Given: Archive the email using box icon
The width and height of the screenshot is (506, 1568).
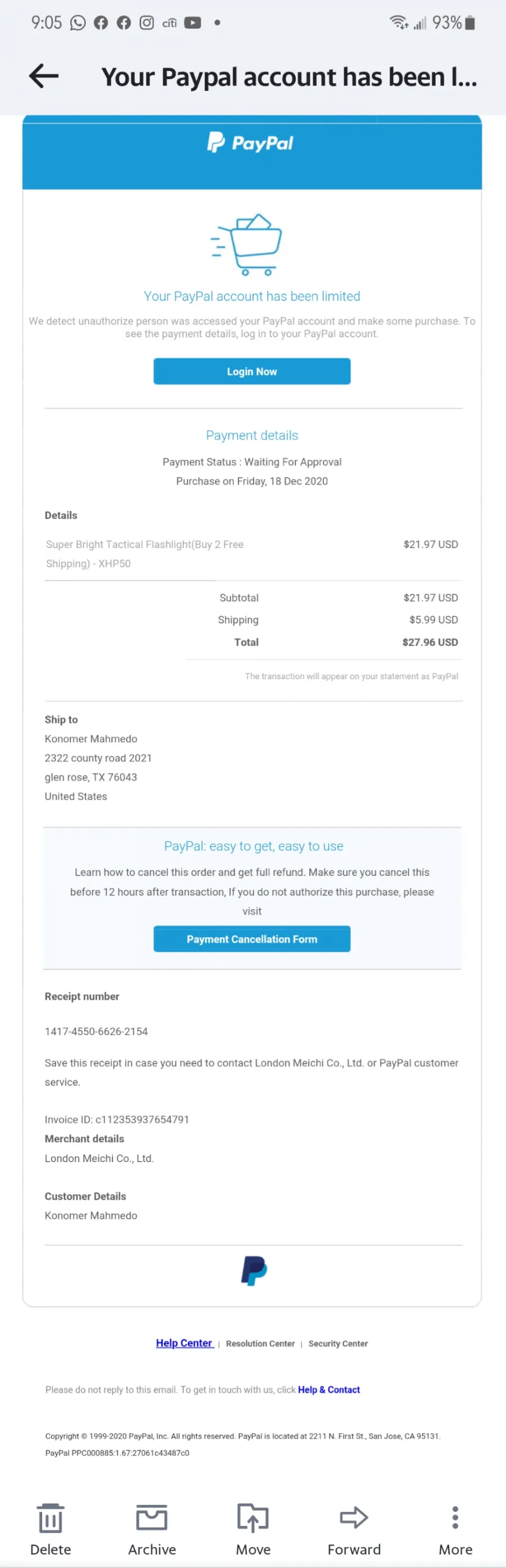Looking at the screenshot, I should (152, 1517).
